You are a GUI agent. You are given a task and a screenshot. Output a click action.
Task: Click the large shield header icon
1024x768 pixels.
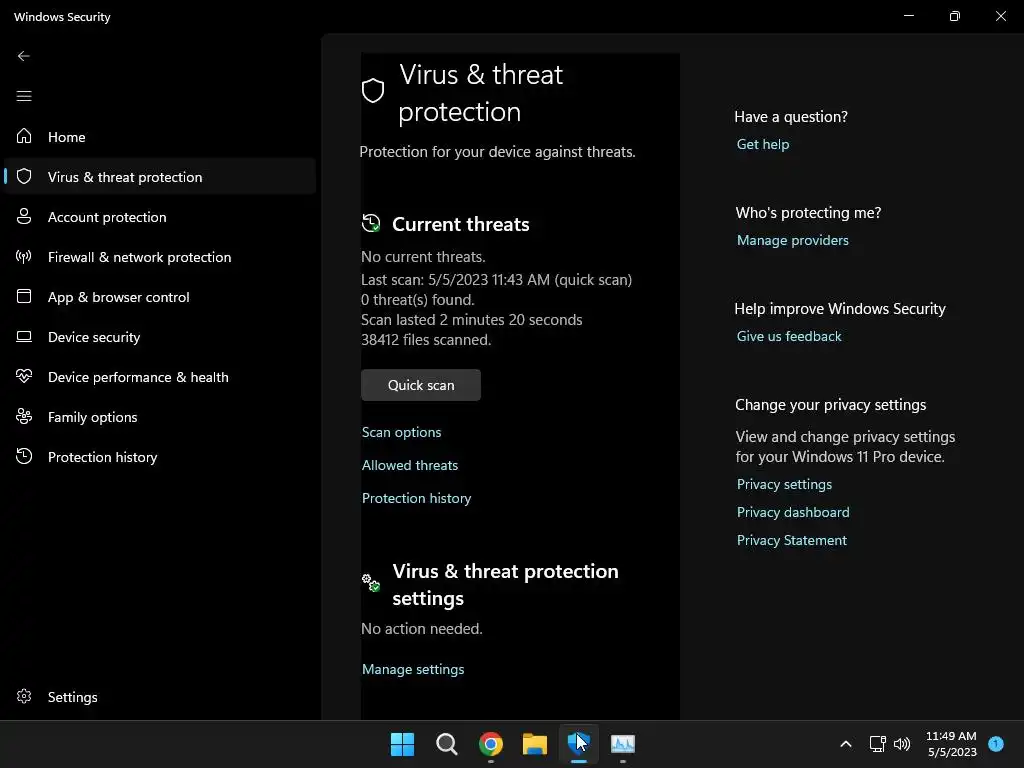(x=373, y=91)
